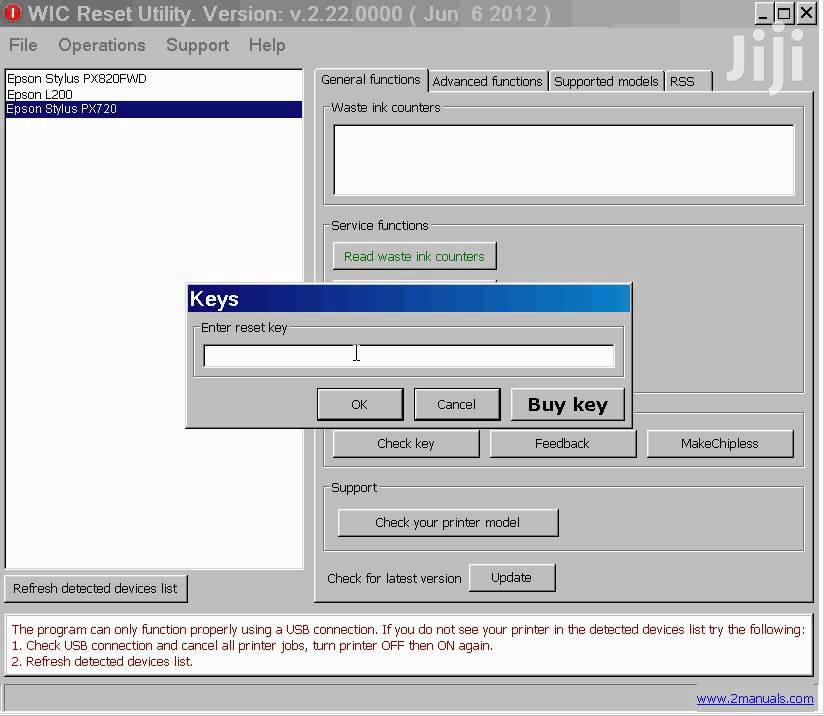Viewport: 824px width, 716px height.
Task: Open the Help menu
Action: [267, 45]
